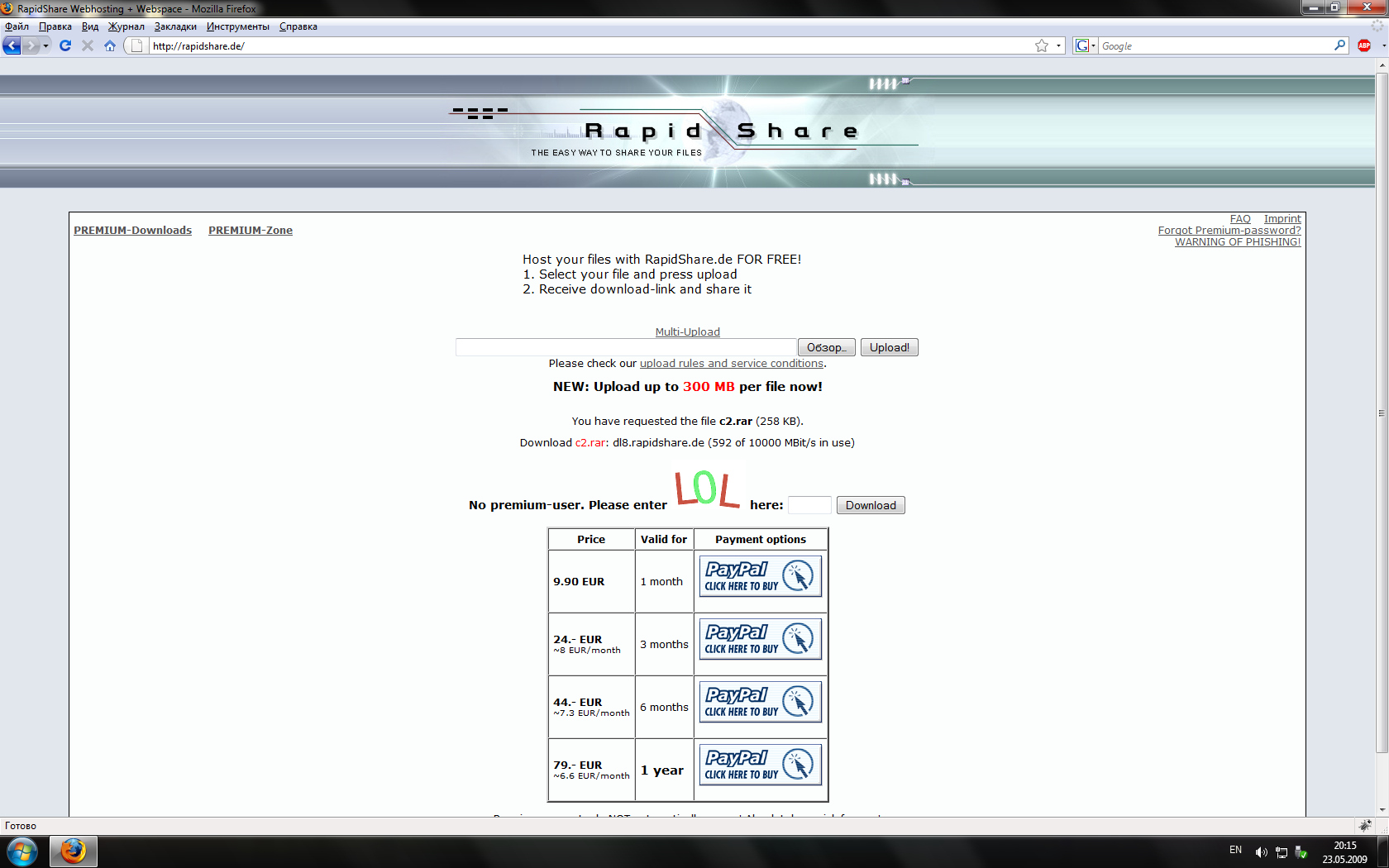1389x868 pixels.
Task: Stop loading with the X icon
Action: tap(88, 45)
